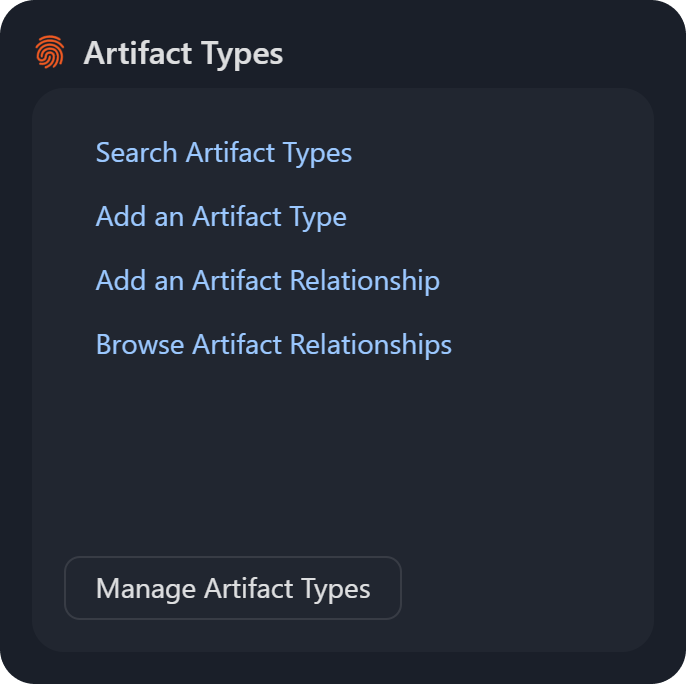686x684 pixels.
Task: Browse the list of artifact relationships
Action: 273,345
